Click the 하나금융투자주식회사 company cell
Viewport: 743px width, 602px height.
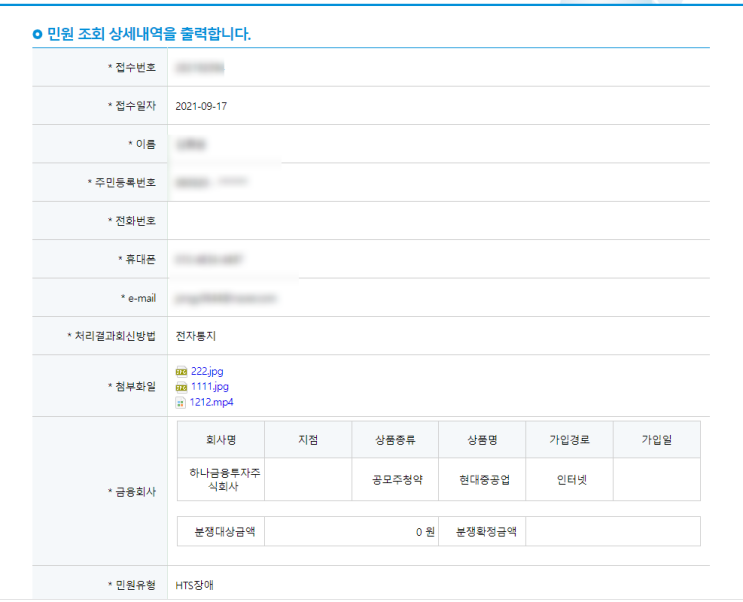coord(221,479)
